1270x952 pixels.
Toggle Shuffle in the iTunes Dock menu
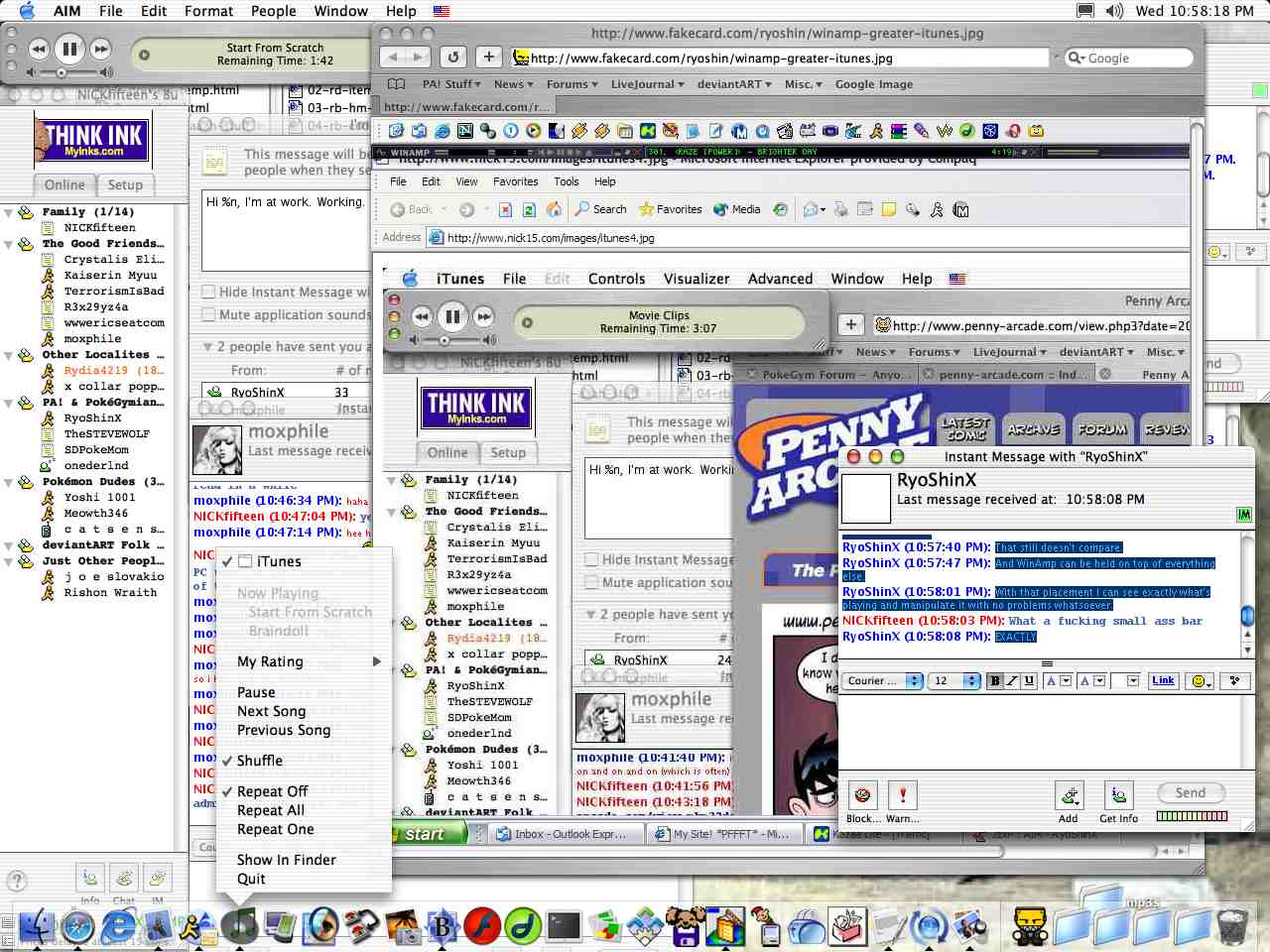point(259,761)
